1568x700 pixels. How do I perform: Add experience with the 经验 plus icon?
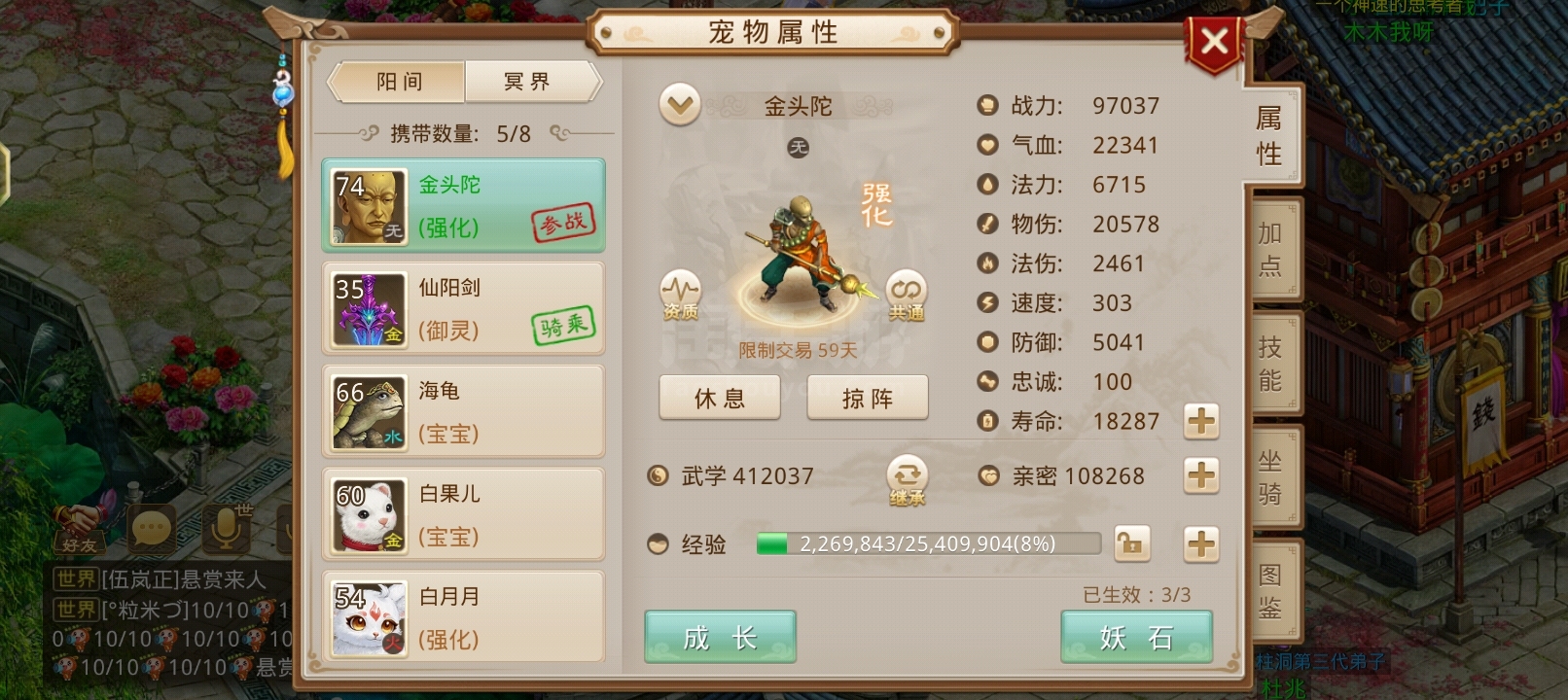click(1201, 543)
